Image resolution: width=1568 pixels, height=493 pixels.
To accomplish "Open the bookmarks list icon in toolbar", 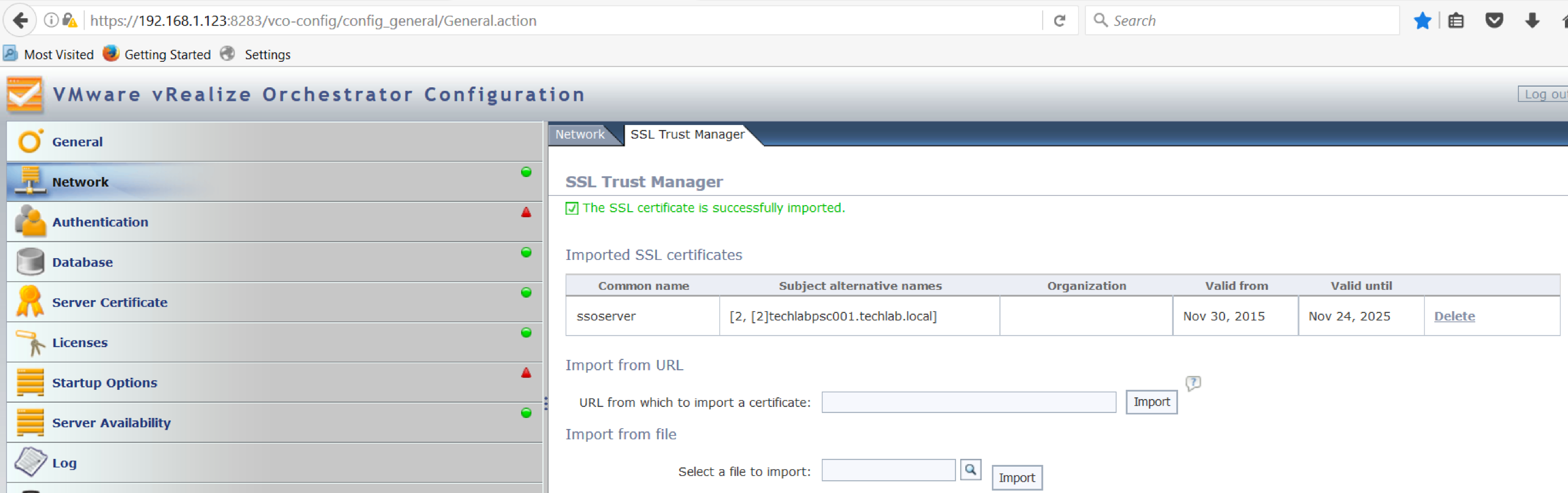I will (1456, 21).
